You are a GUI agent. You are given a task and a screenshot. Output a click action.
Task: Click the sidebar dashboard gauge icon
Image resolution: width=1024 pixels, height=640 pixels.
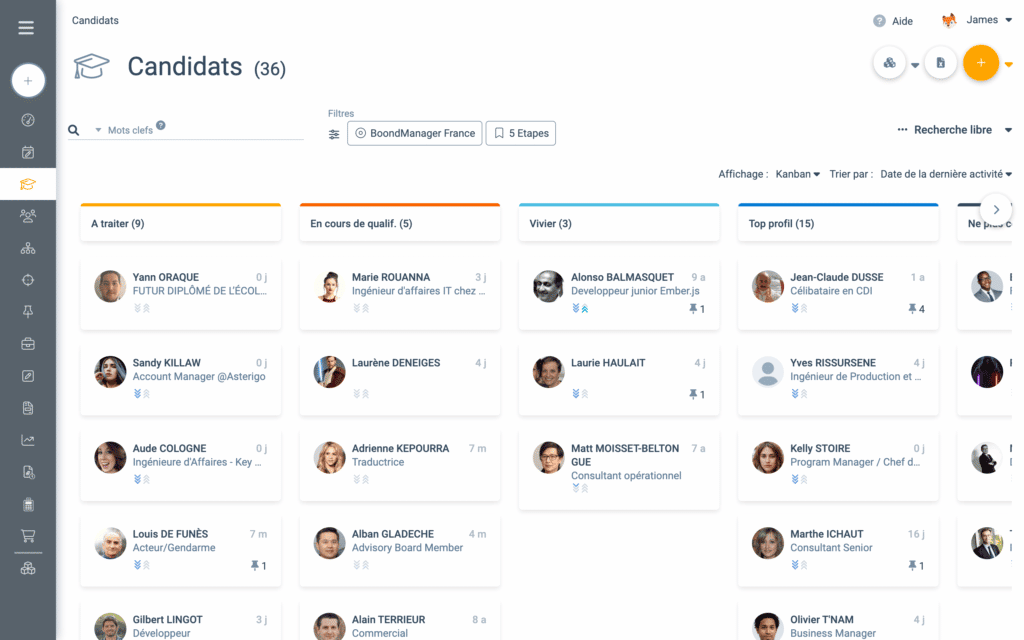[x=27, y=120]
